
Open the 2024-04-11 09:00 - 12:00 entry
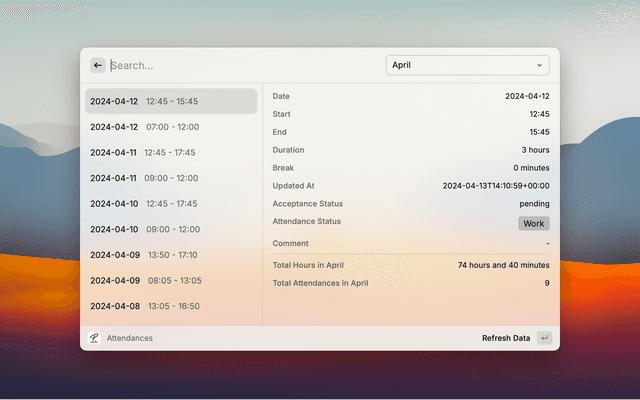pyautogui.click(x=170, y=178)
